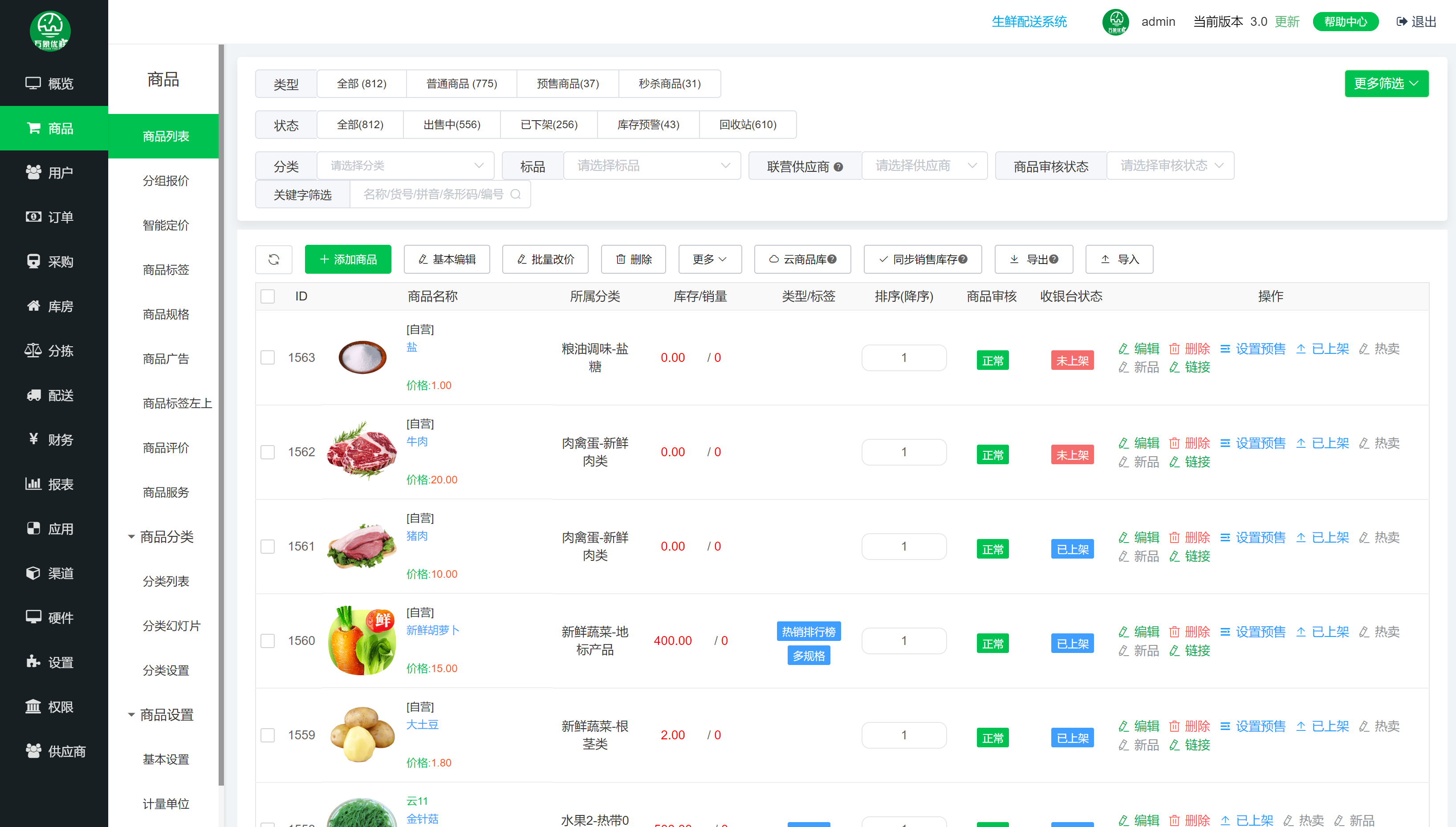The image size is (1456, 827).
Task: Select the checkbox for product 1563
Action: point(268,357)
